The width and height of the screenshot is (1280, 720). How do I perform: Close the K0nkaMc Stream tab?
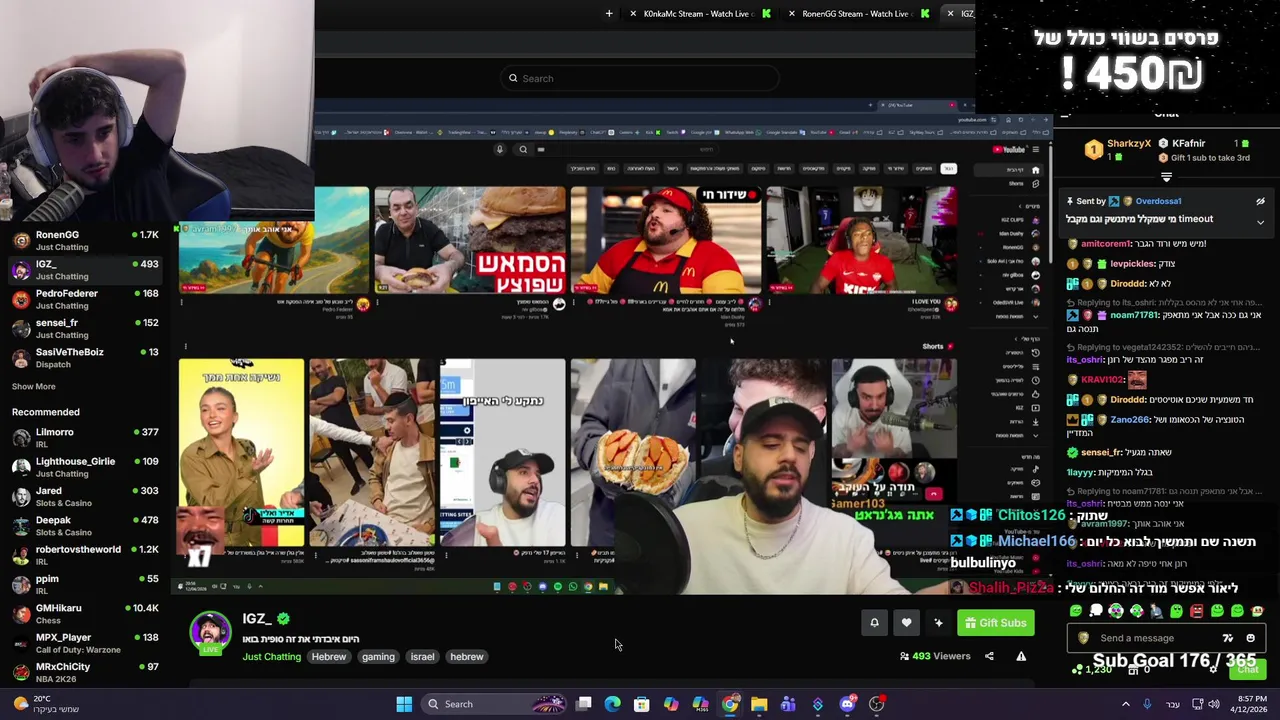click(x=632, y=14)
